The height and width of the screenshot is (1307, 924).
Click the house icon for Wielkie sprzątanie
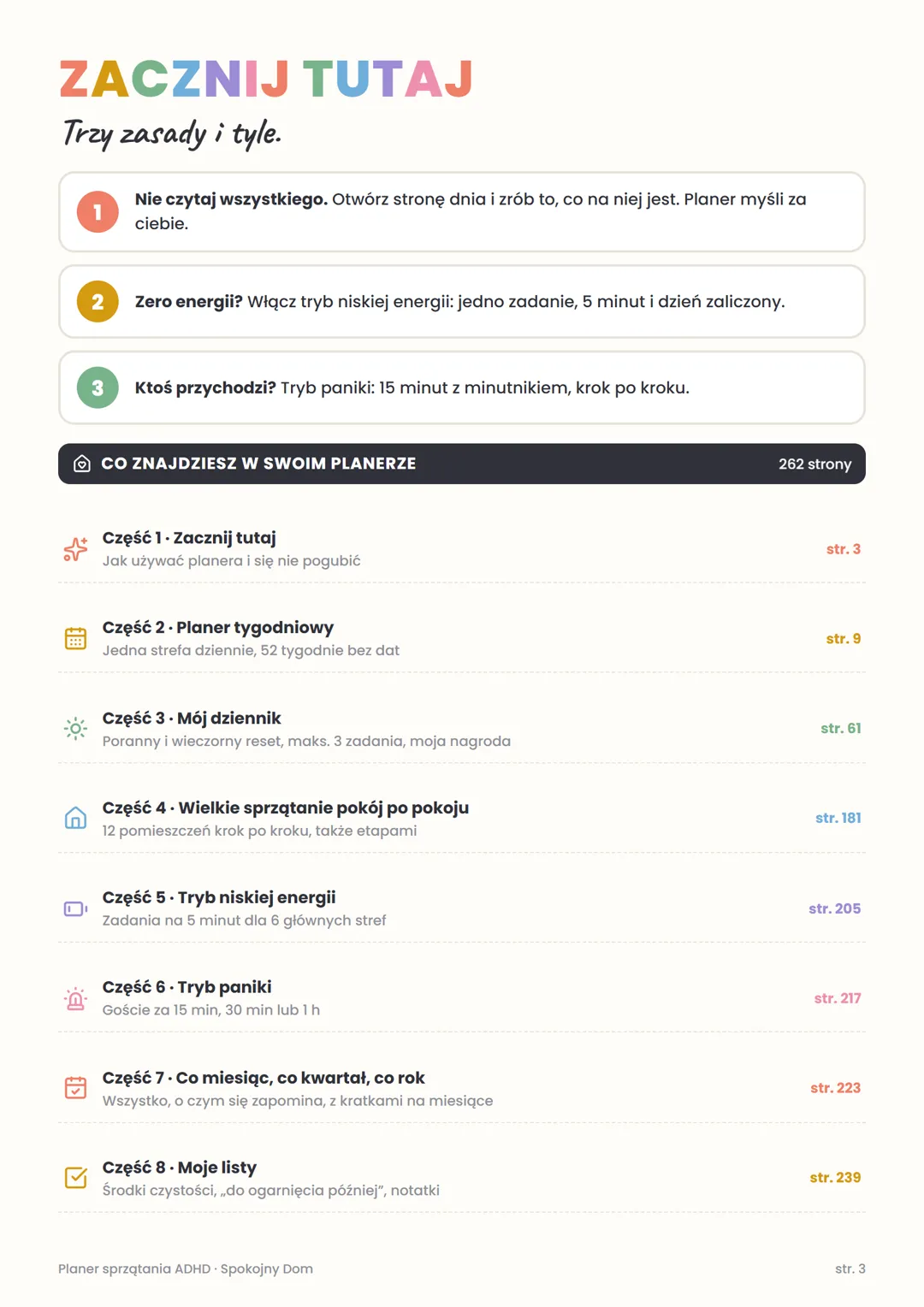click(x=75, y=819)
